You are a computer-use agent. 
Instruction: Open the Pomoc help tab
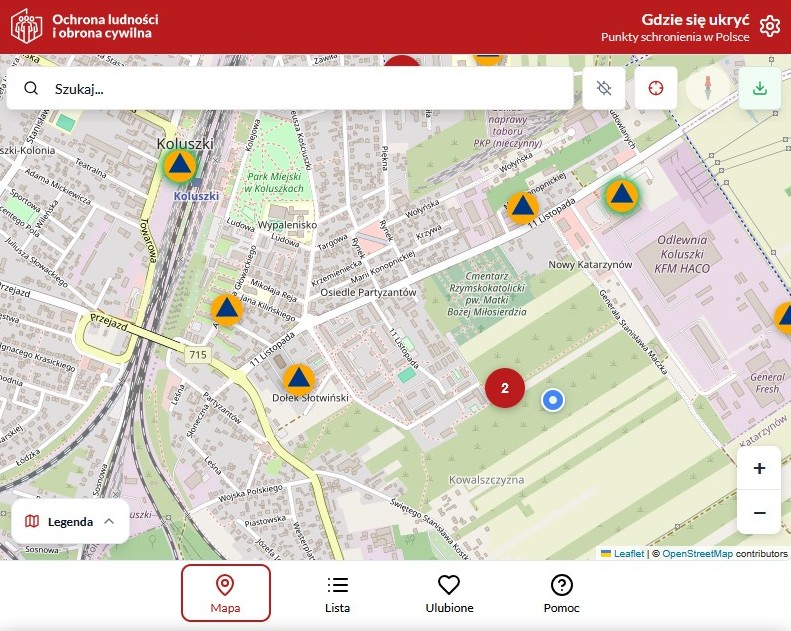[561, 593]
